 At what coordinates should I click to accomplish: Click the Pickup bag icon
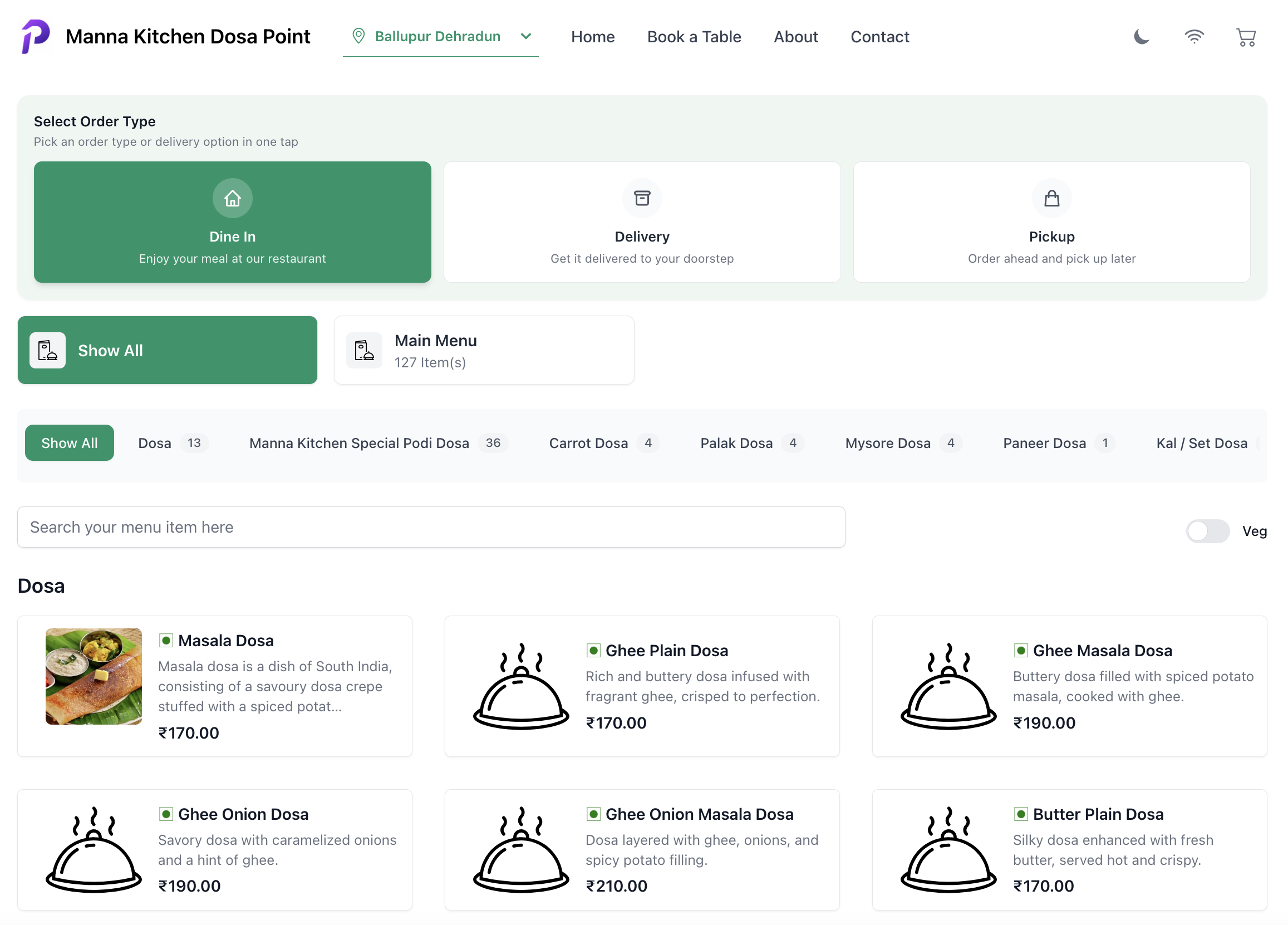pyautogui.click(x=1051, y=198)
